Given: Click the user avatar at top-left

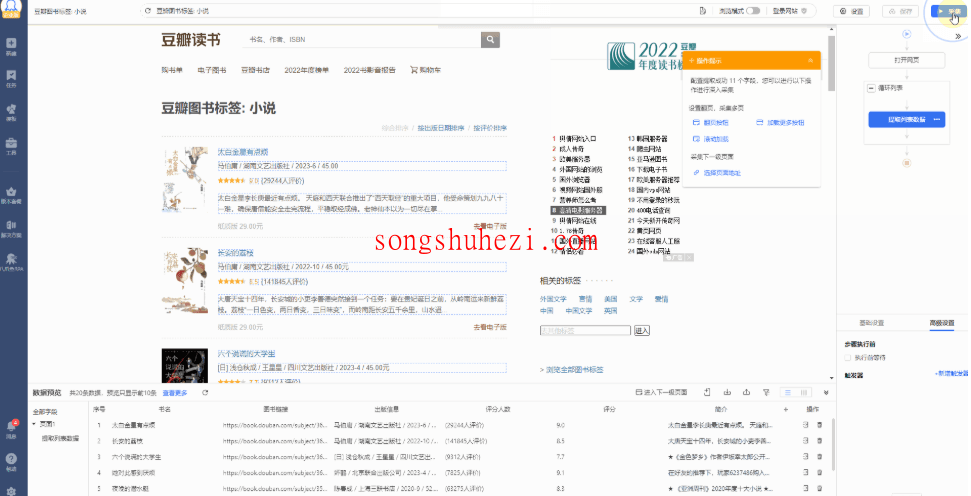Looking at the screenshot, I should pos(11,7).
